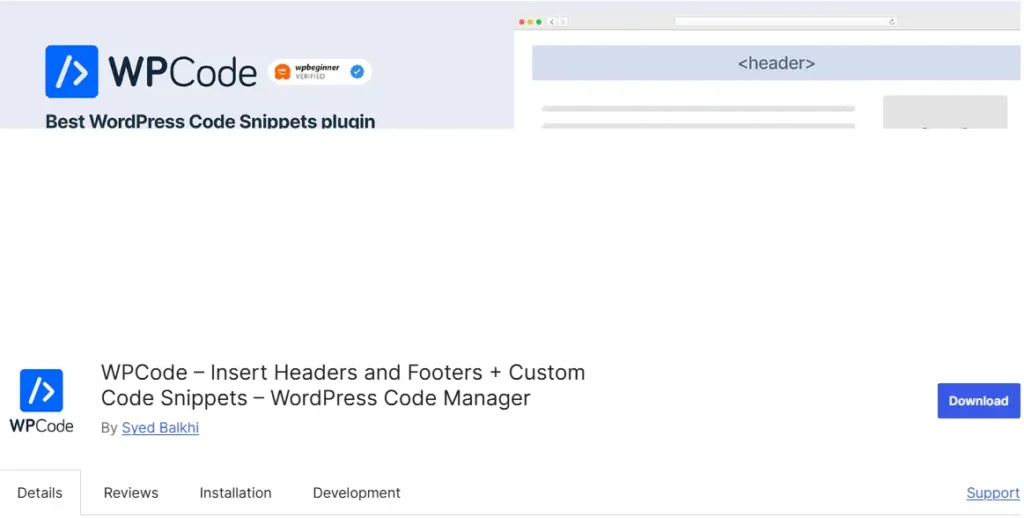Click the WPCode label under the plugin icon
1024x518 pixels.
(x=41, y=426)
